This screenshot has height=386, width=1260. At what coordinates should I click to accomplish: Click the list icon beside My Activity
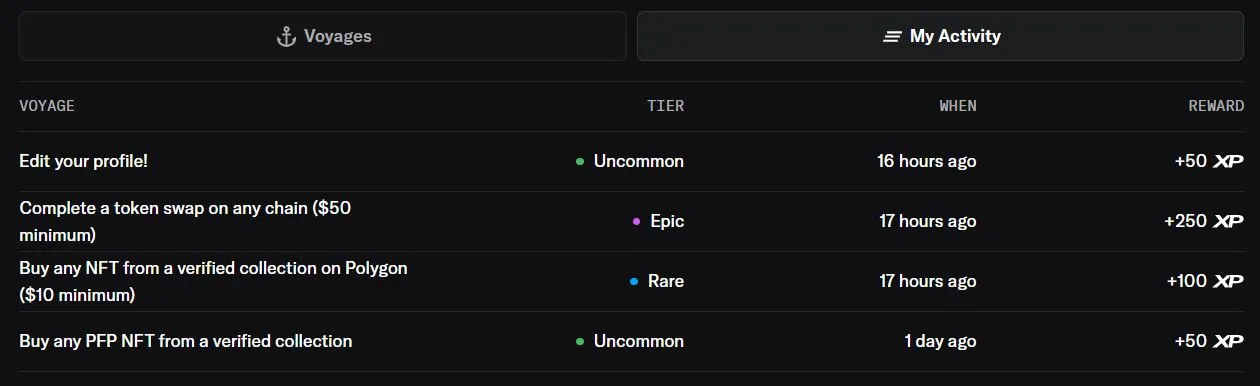(x=892, y=36)
